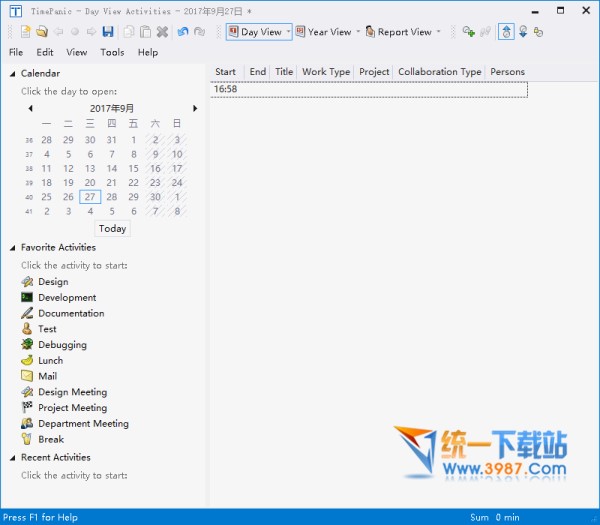Click the Mail envelope icon
Viewport: 600px width, 525px height.
pyautogui.click(x=27, y=376)
